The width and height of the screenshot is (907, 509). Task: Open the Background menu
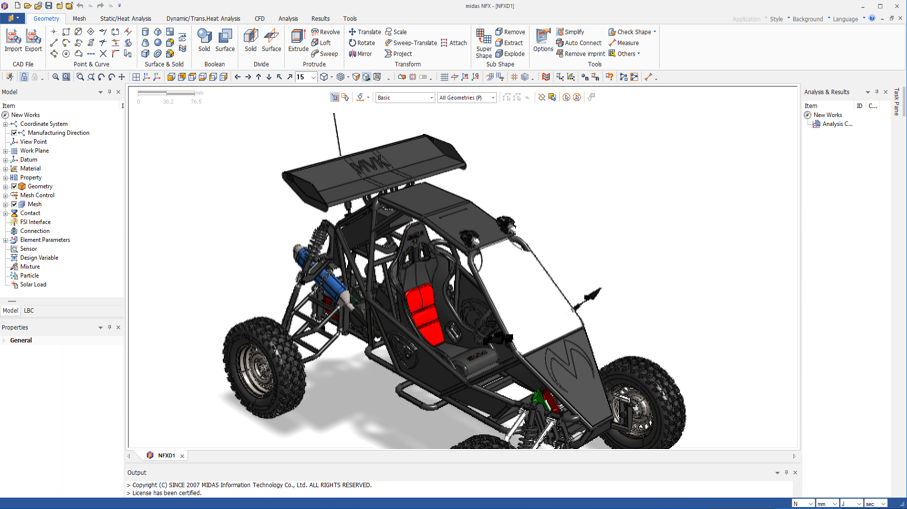pyautogui.click(x=808, y=19)
